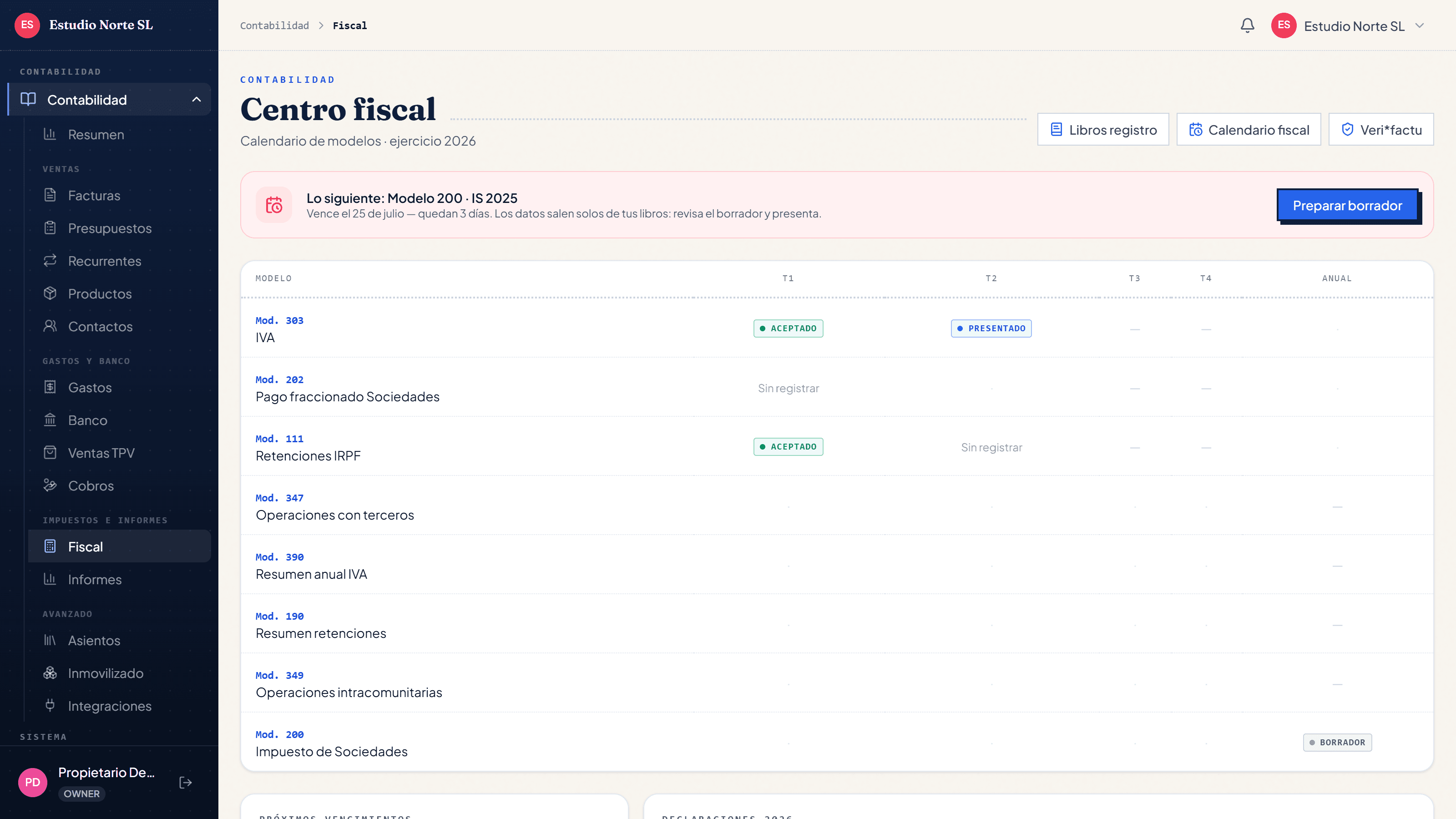1456x819 pixels.
Task: Open Facturas from the sidebar
Action: point(119,196)
